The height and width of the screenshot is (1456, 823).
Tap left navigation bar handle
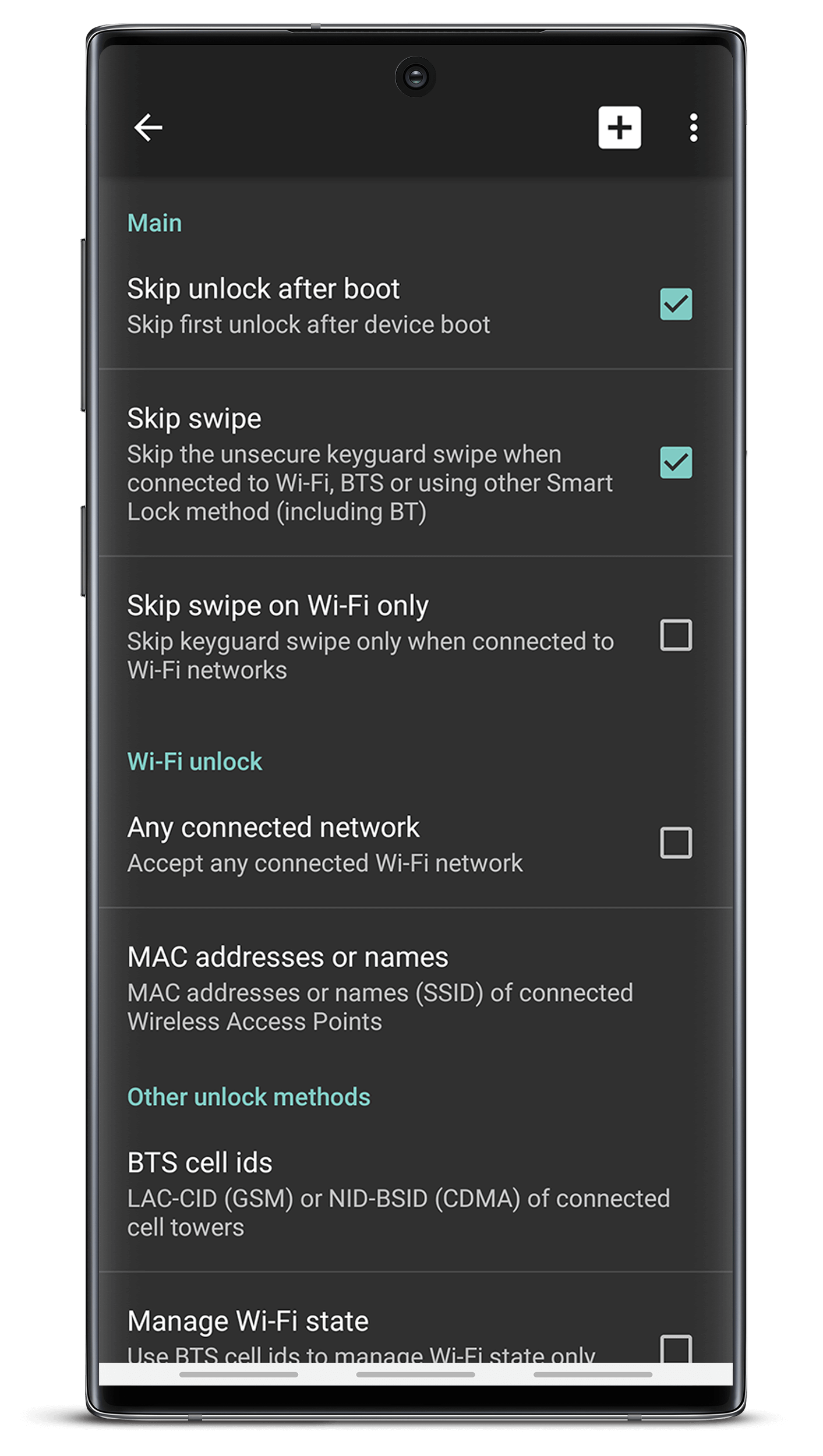(238, 1374)
